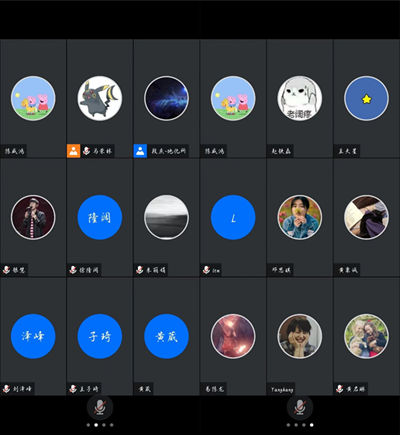The image size is (400, 435).
Task: Select the Yangkang name label
Action: pos(282,389)
